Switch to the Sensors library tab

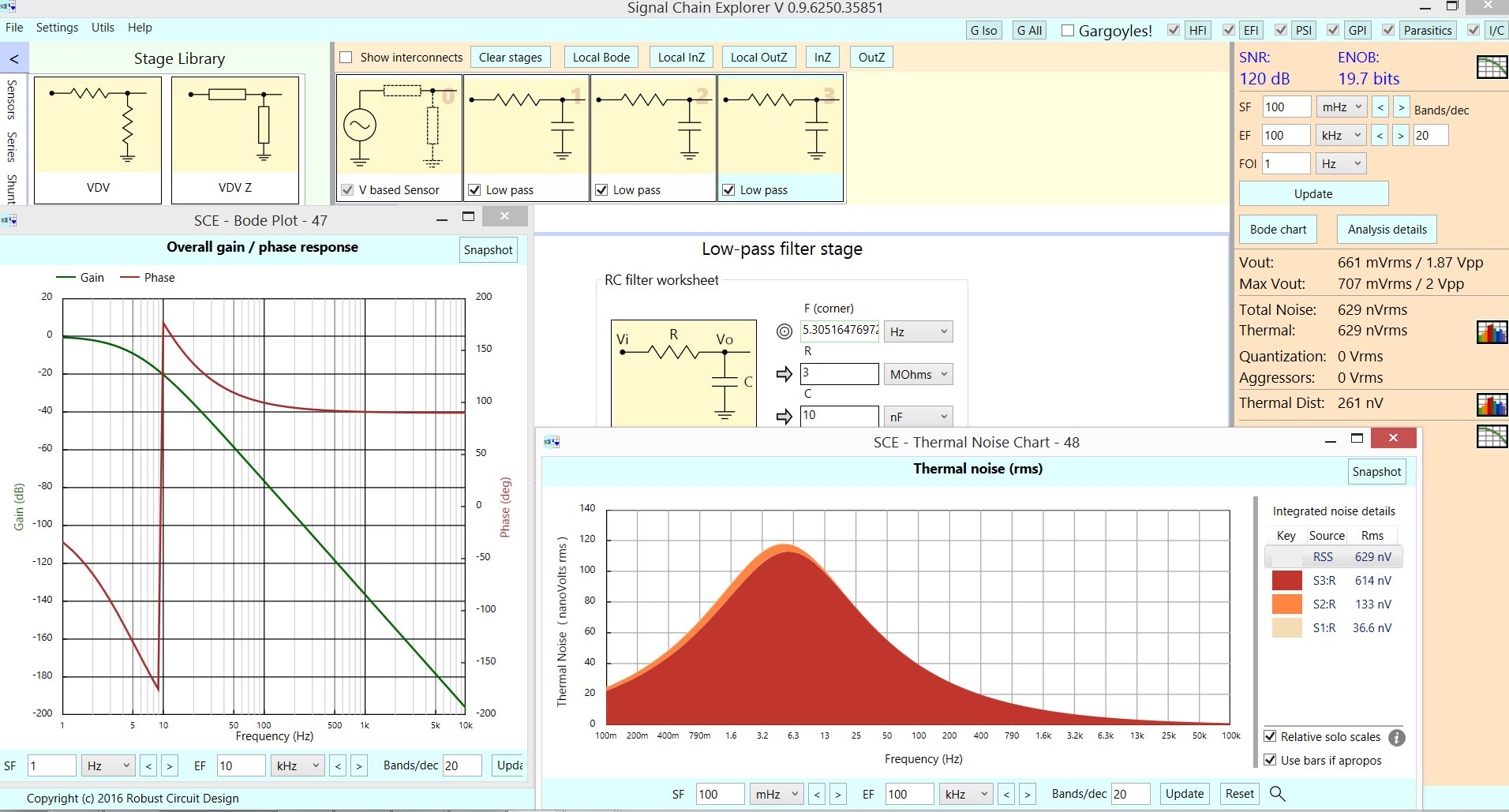click(11, 99)
